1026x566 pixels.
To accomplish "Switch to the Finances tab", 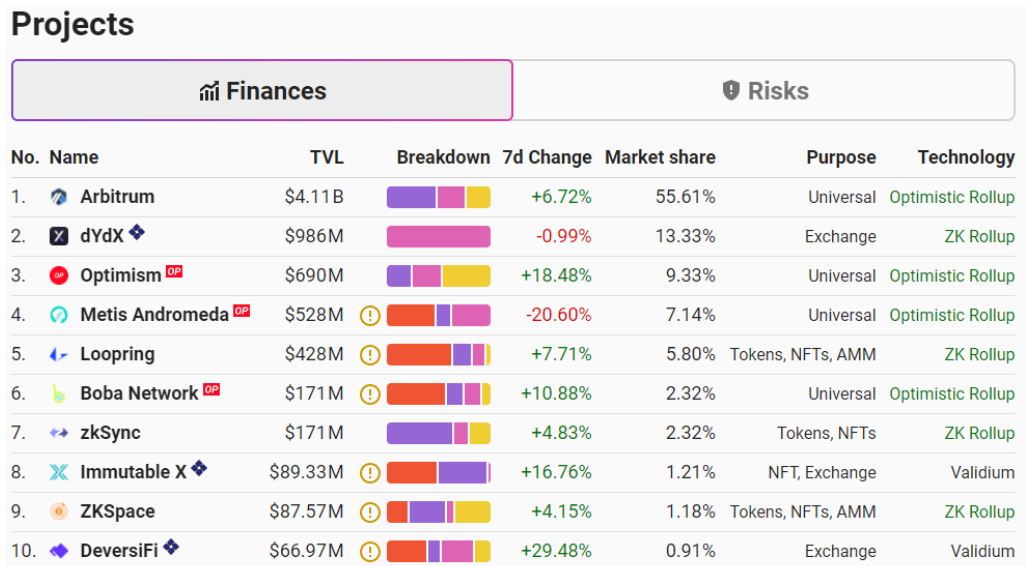I will pos(262,90).
